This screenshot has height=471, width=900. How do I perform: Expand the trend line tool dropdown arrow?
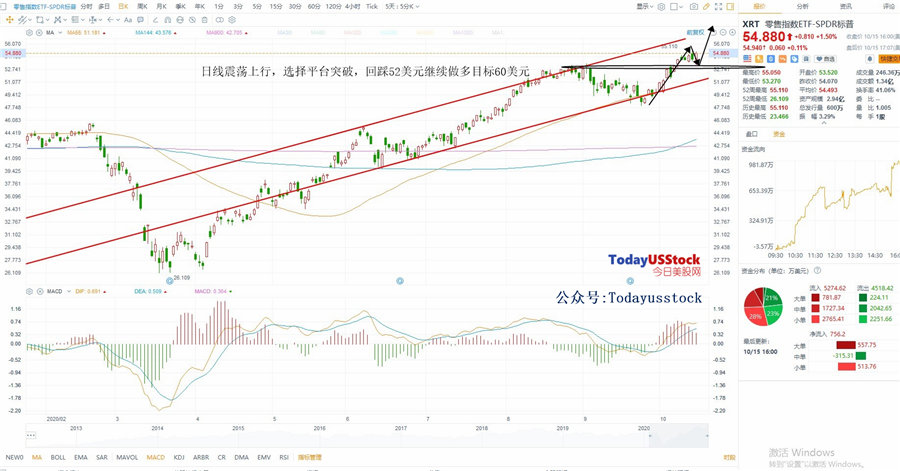[30, 20]
